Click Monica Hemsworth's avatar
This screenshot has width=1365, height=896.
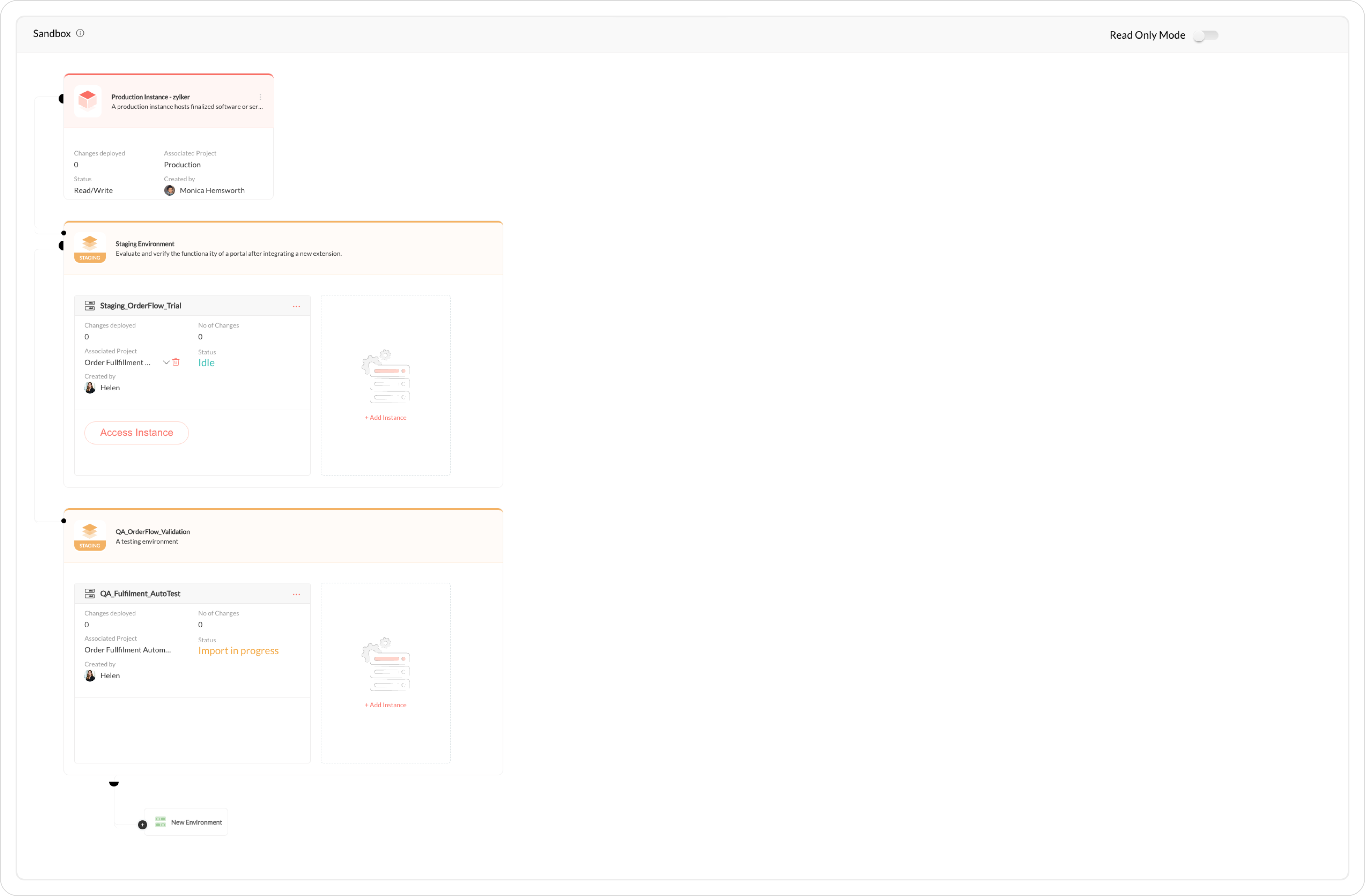coord(170,190)
